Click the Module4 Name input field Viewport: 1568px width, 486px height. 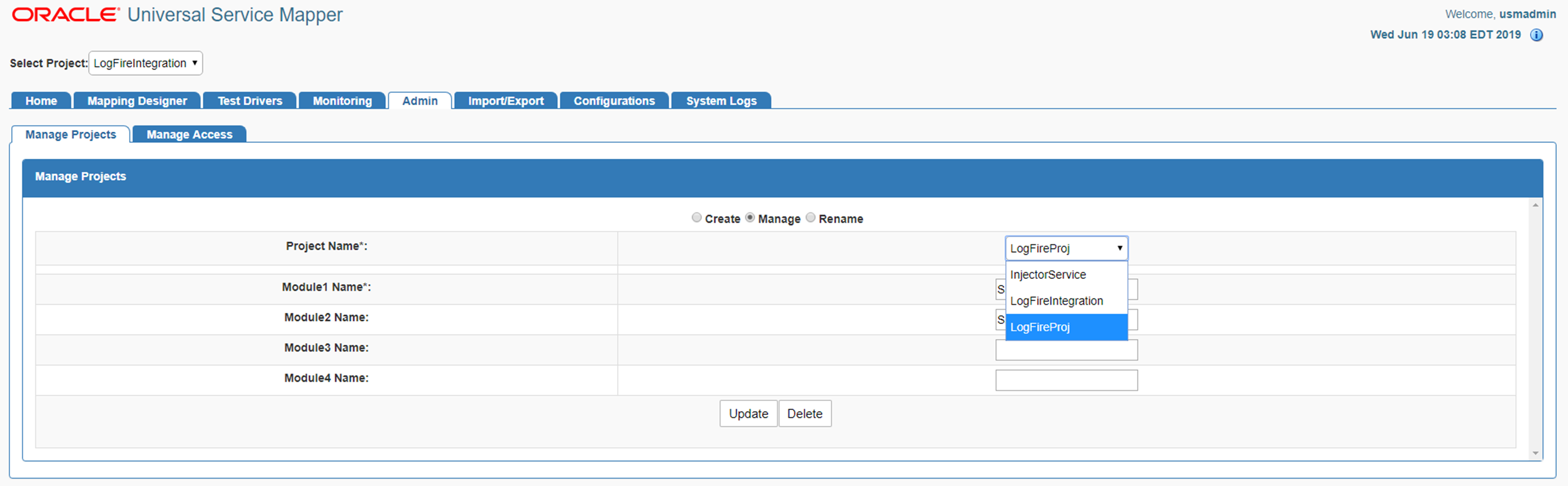[1067, 381]
